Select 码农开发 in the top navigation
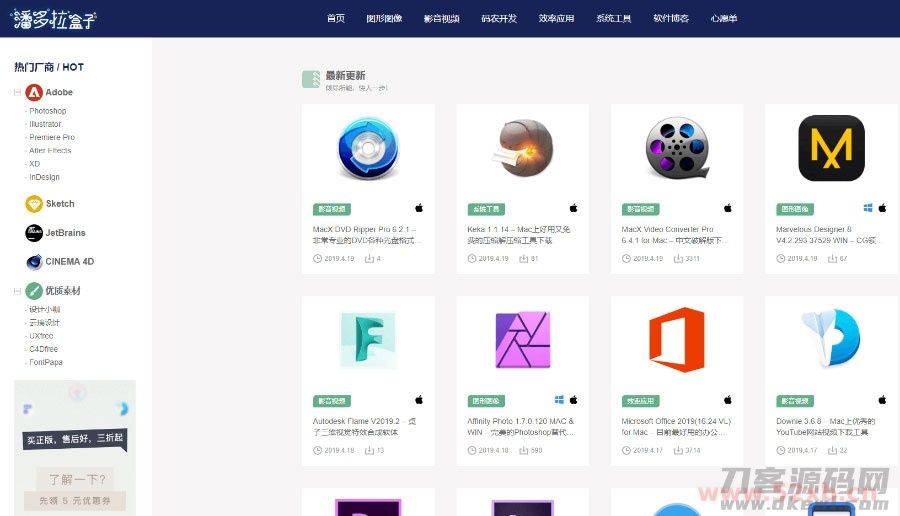Screen dimensions: 900x516 [499, 18]
